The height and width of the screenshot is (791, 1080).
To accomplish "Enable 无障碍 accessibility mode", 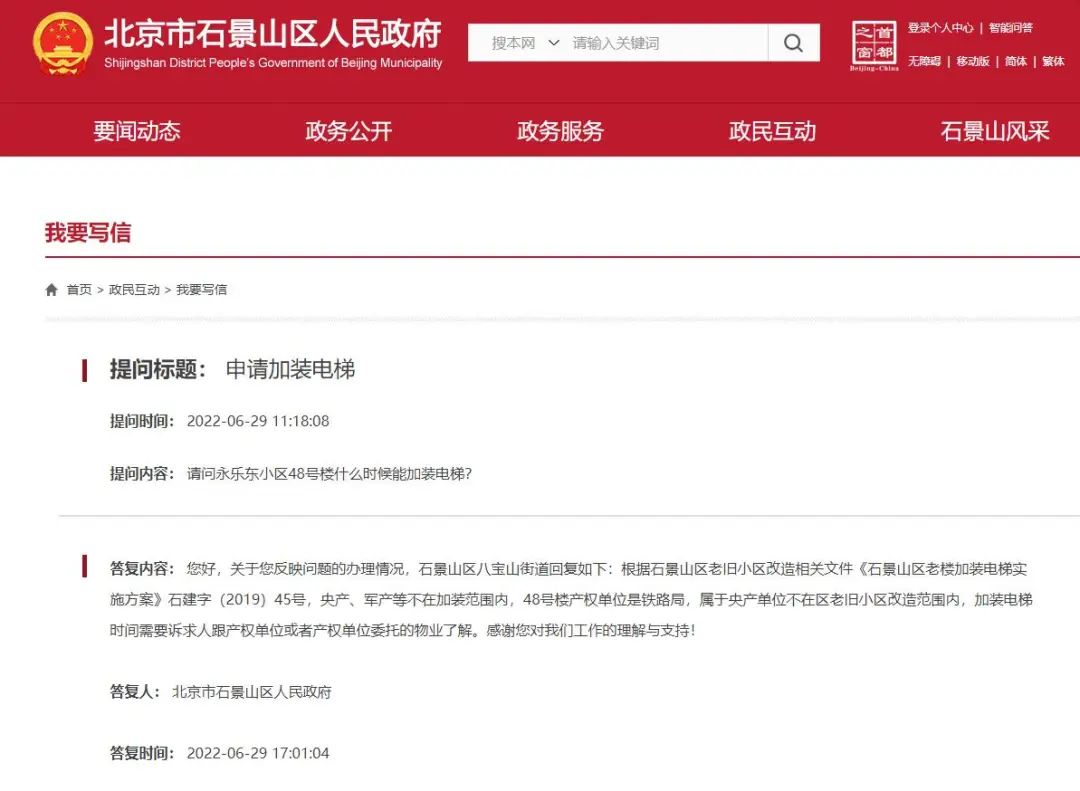I will click(x=924, y=61).
